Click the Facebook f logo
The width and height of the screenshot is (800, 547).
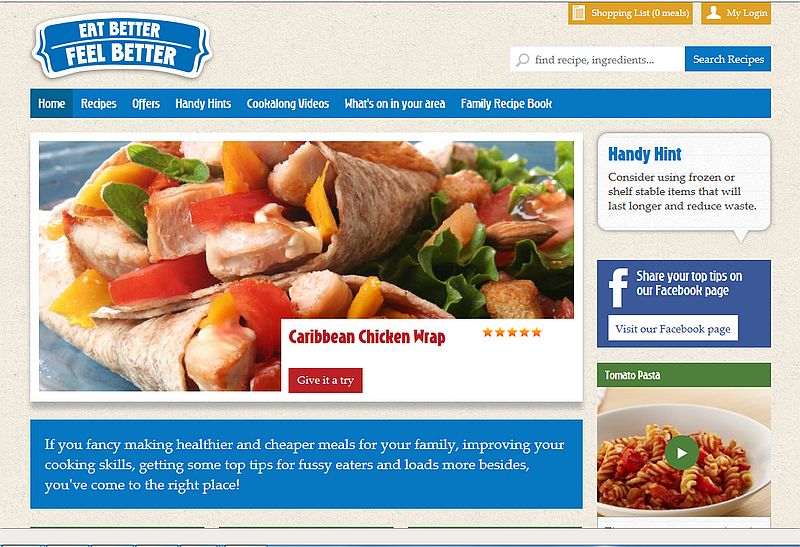618,287
